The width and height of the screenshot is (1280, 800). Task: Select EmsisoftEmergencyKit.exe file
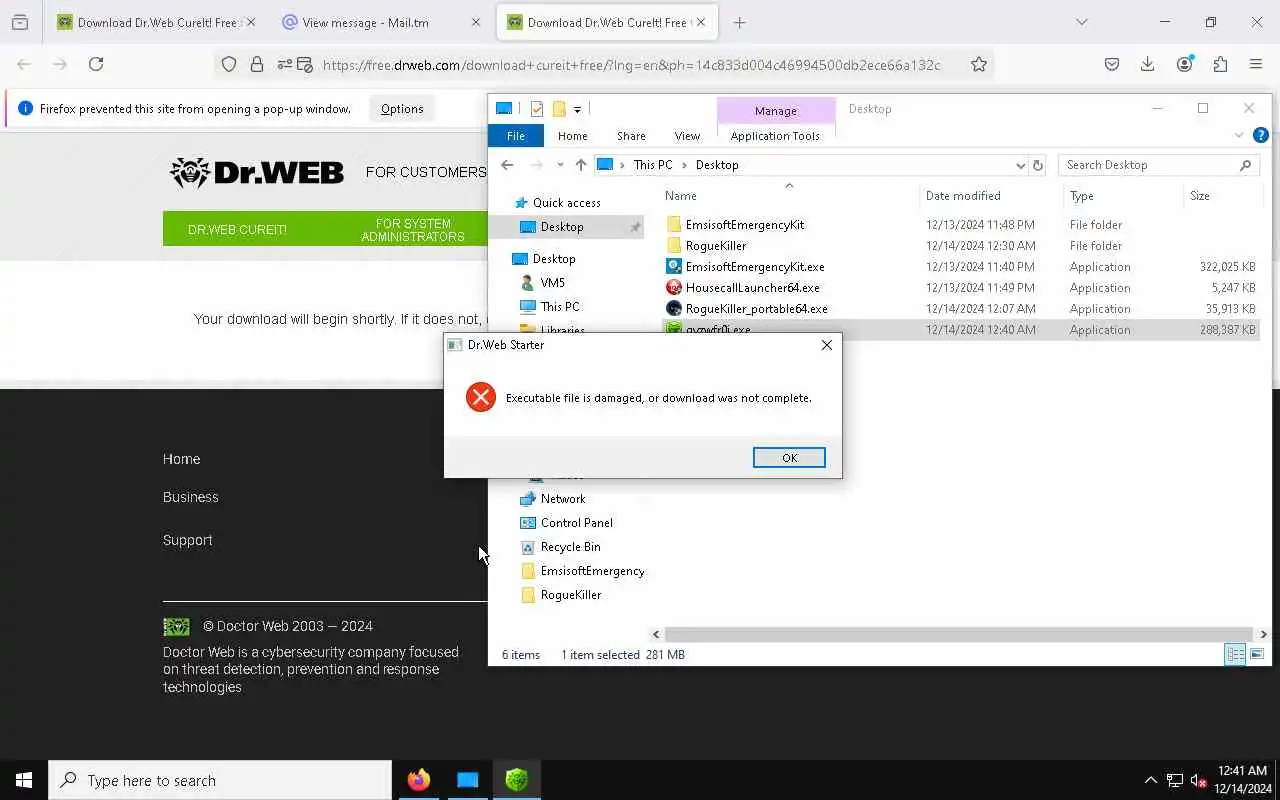754,267
